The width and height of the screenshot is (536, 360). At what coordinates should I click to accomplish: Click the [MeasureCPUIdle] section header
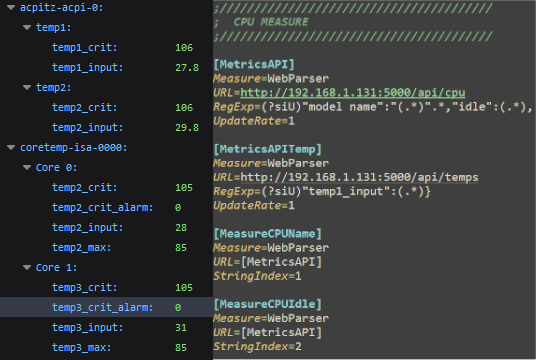(x=268, y=304)
